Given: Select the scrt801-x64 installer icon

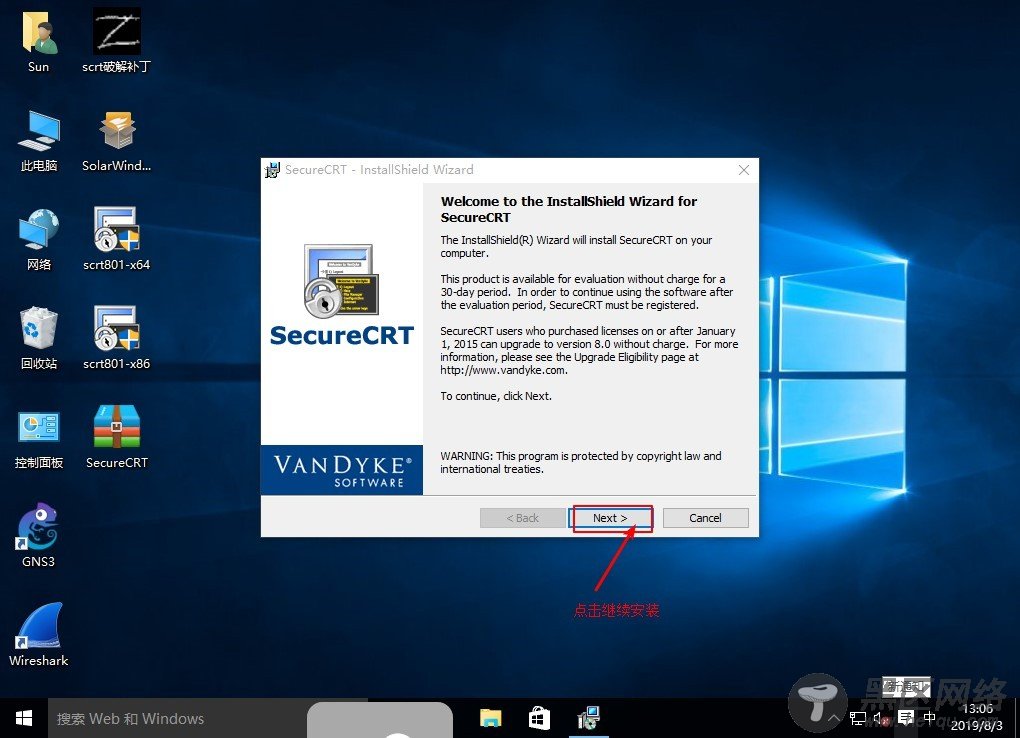Looking at the screenshot, I should point(116,239).
